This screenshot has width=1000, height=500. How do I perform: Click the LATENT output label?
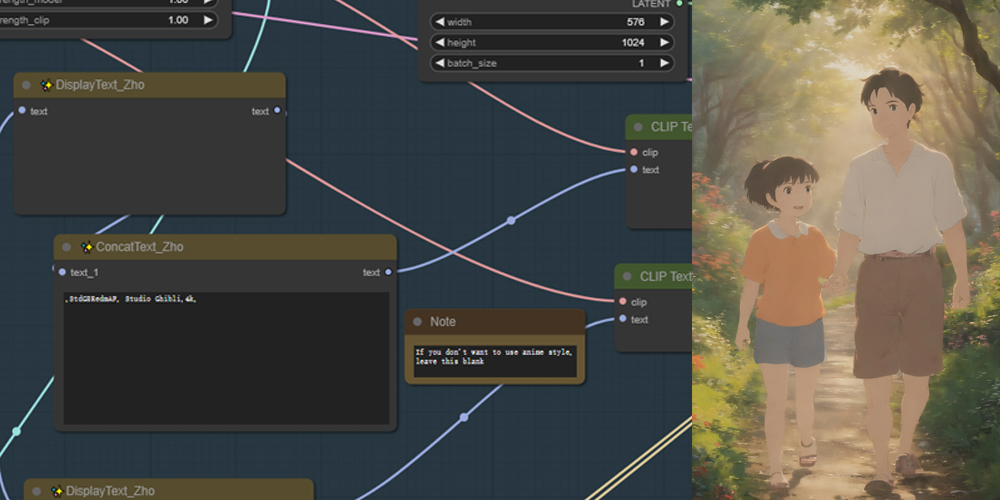tap(651, 4)
